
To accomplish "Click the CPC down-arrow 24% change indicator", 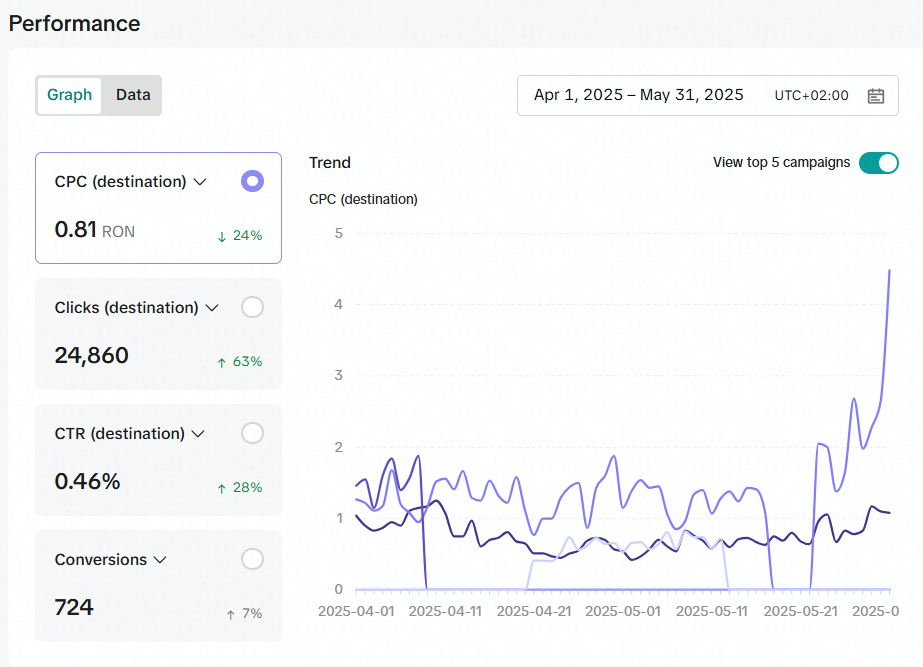I will [240, 235].
